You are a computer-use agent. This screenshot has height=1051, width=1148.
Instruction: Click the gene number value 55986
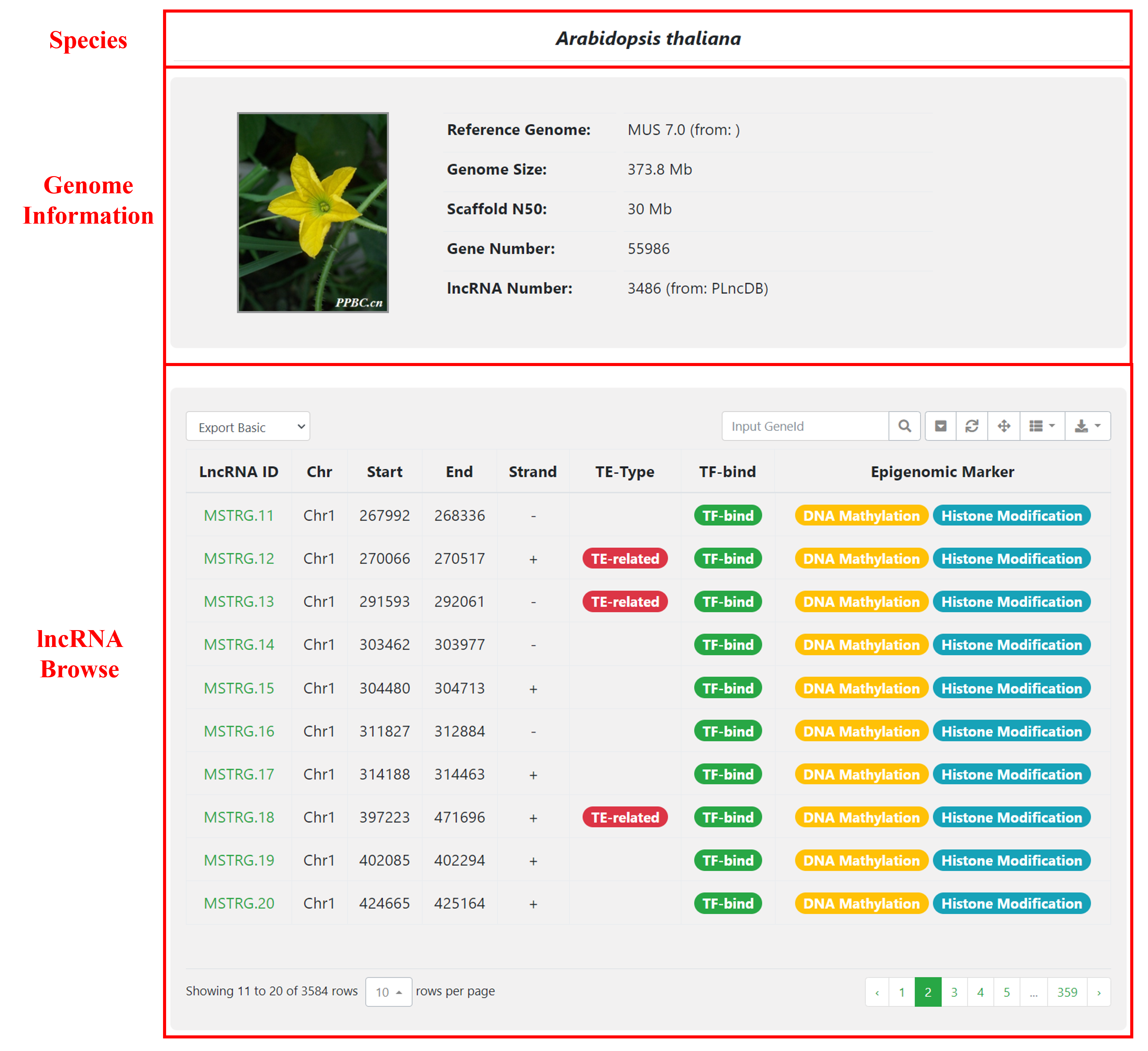click(648, 249)
